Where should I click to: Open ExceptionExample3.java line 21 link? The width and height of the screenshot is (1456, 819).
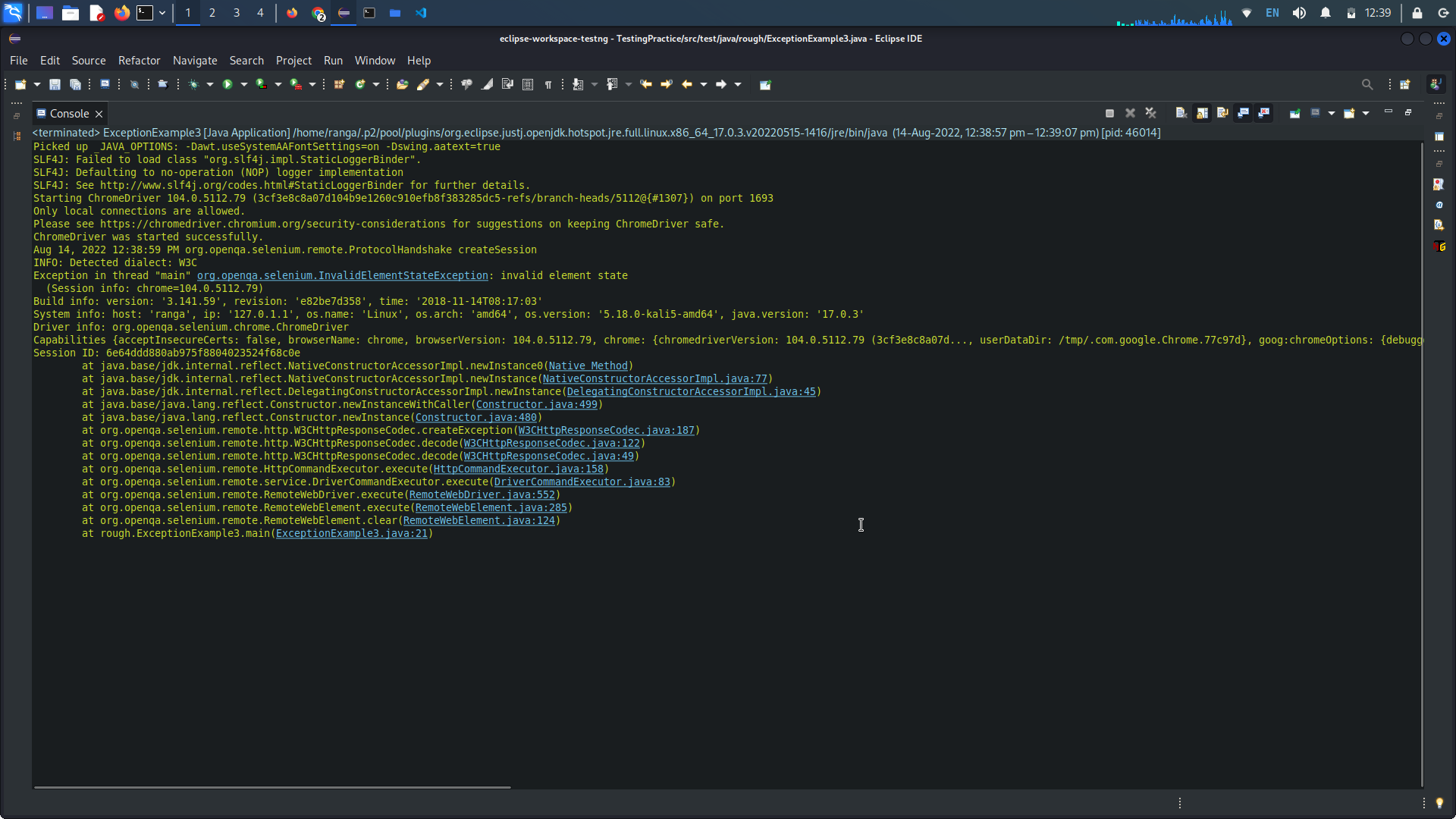click(353, 533)
